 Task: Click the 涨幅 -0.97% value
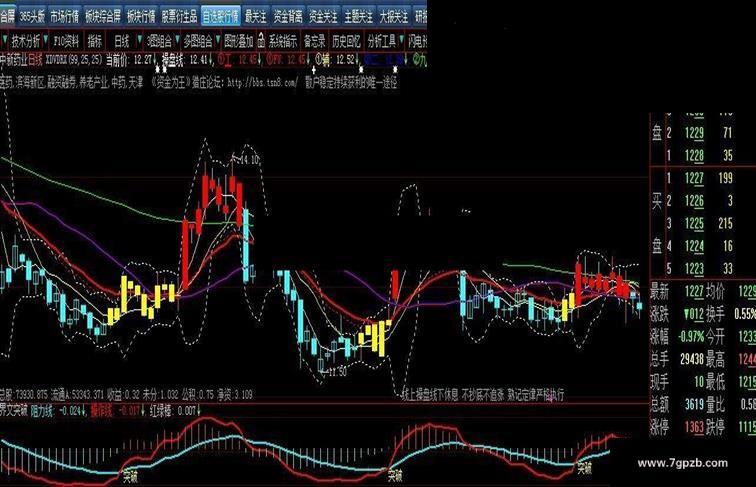tap(691, 337)
